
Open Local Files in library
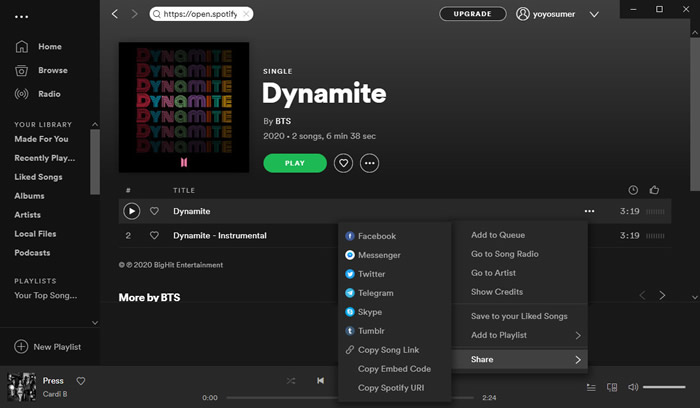point(35,234)
